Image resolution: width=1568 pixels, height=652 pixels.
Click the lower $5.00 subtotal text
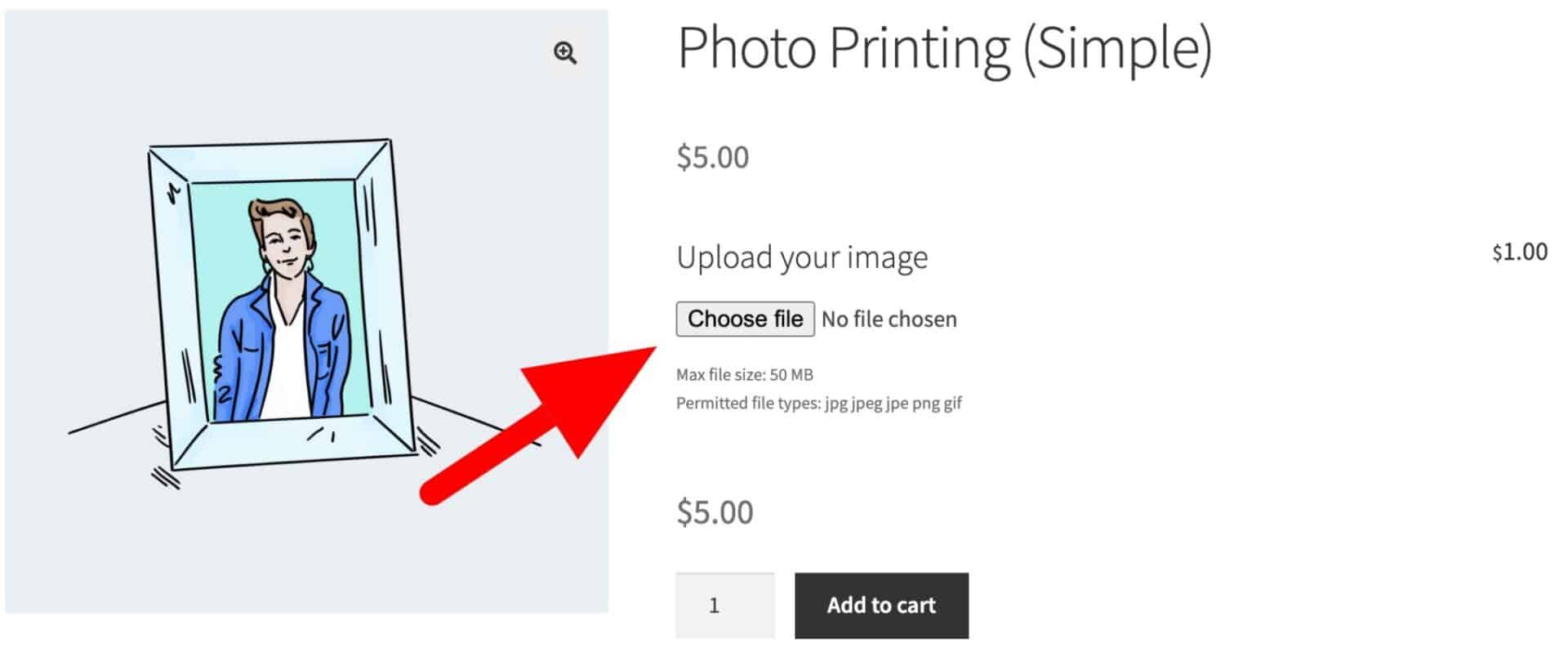point(714,511)
